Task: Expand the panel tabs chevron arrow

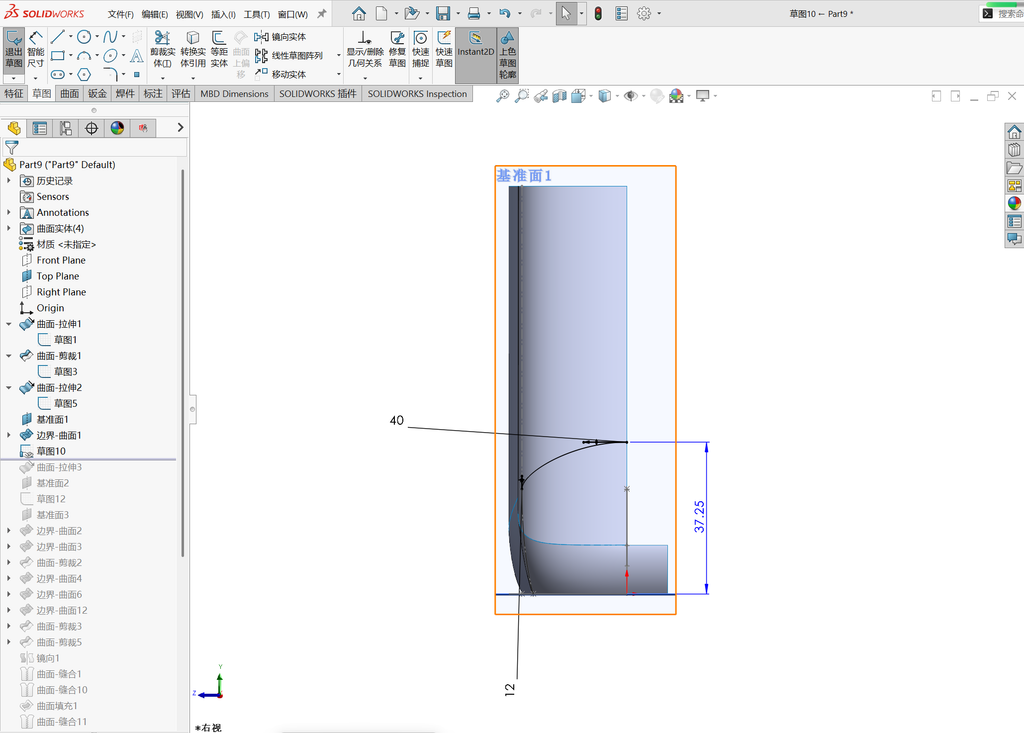Action: 180,127
